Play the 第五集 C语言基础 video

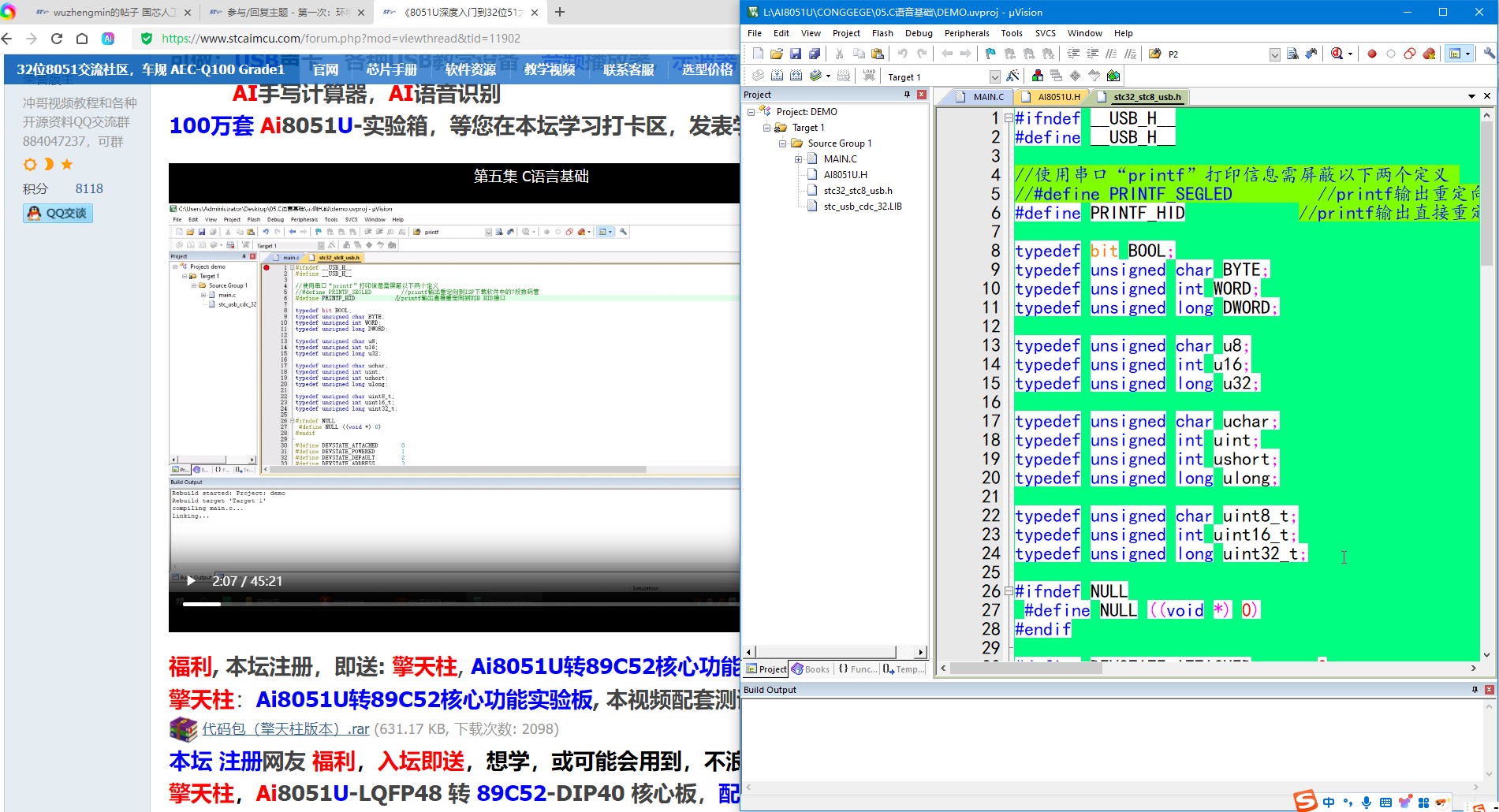tap(191, 581)
